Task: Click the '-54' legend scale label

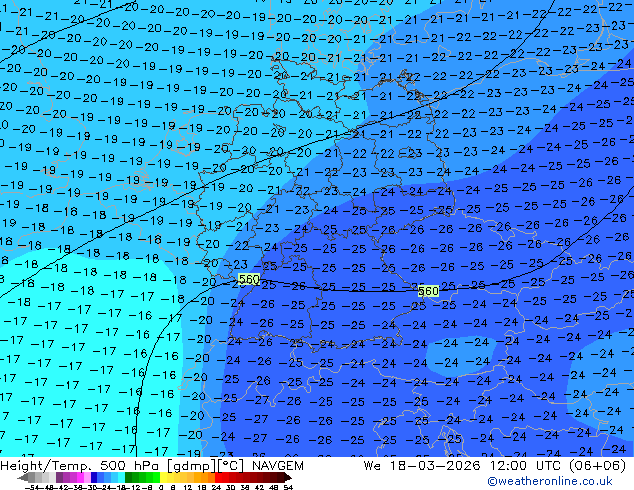Action: [32, 487]
